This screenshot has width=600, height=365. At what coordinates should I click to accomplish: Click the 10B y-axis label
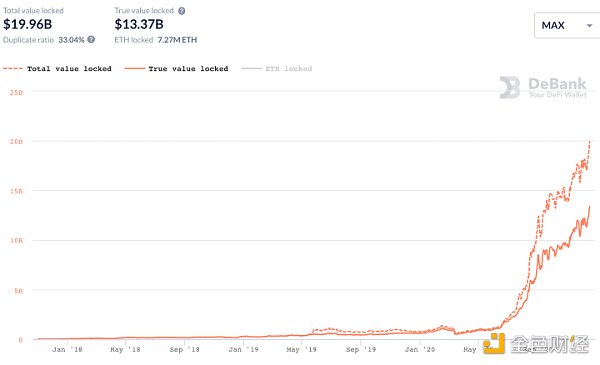pos(16,240)
